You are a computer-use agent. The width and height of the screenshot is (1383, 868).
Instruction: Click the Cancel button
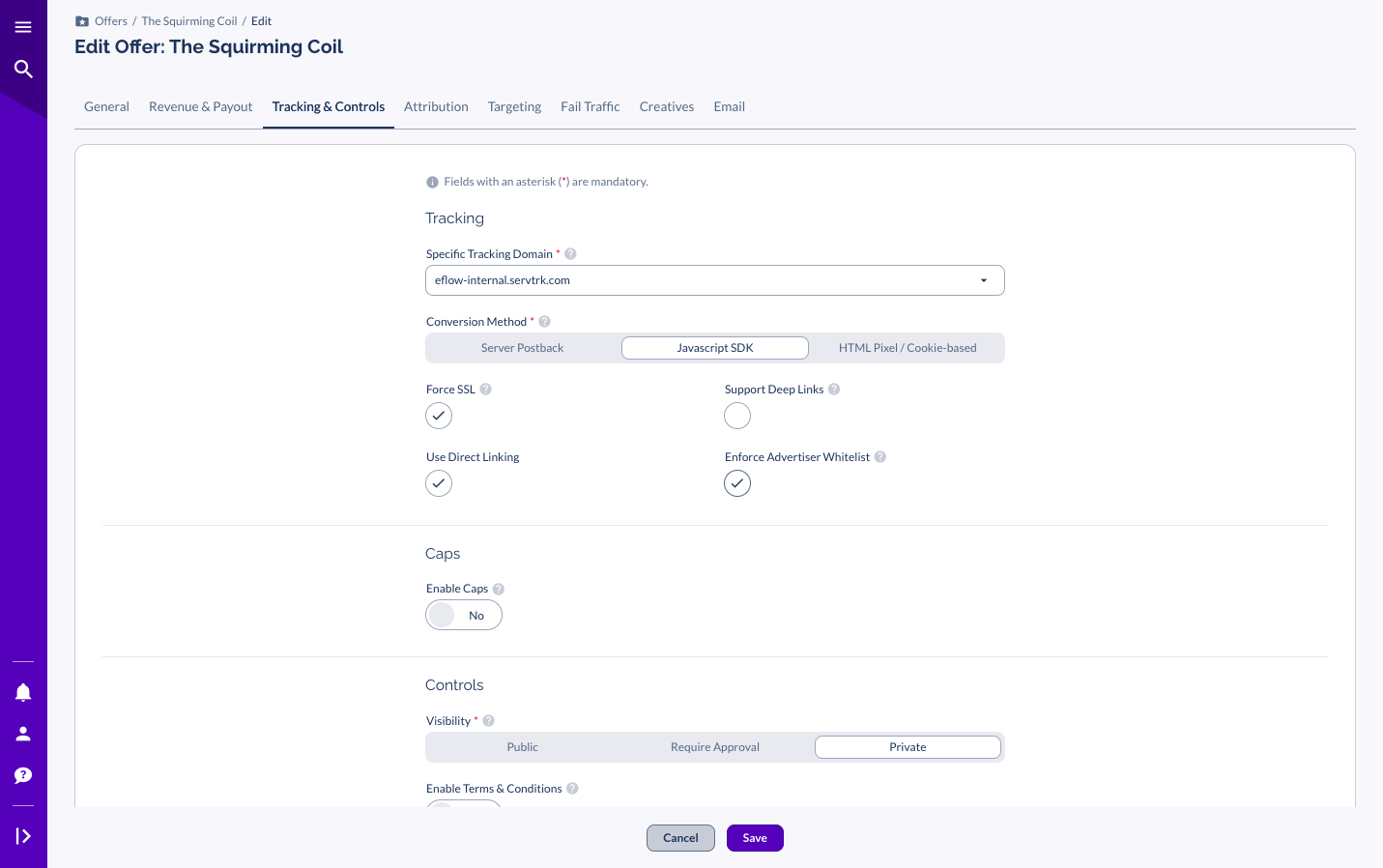coord(680,838)
